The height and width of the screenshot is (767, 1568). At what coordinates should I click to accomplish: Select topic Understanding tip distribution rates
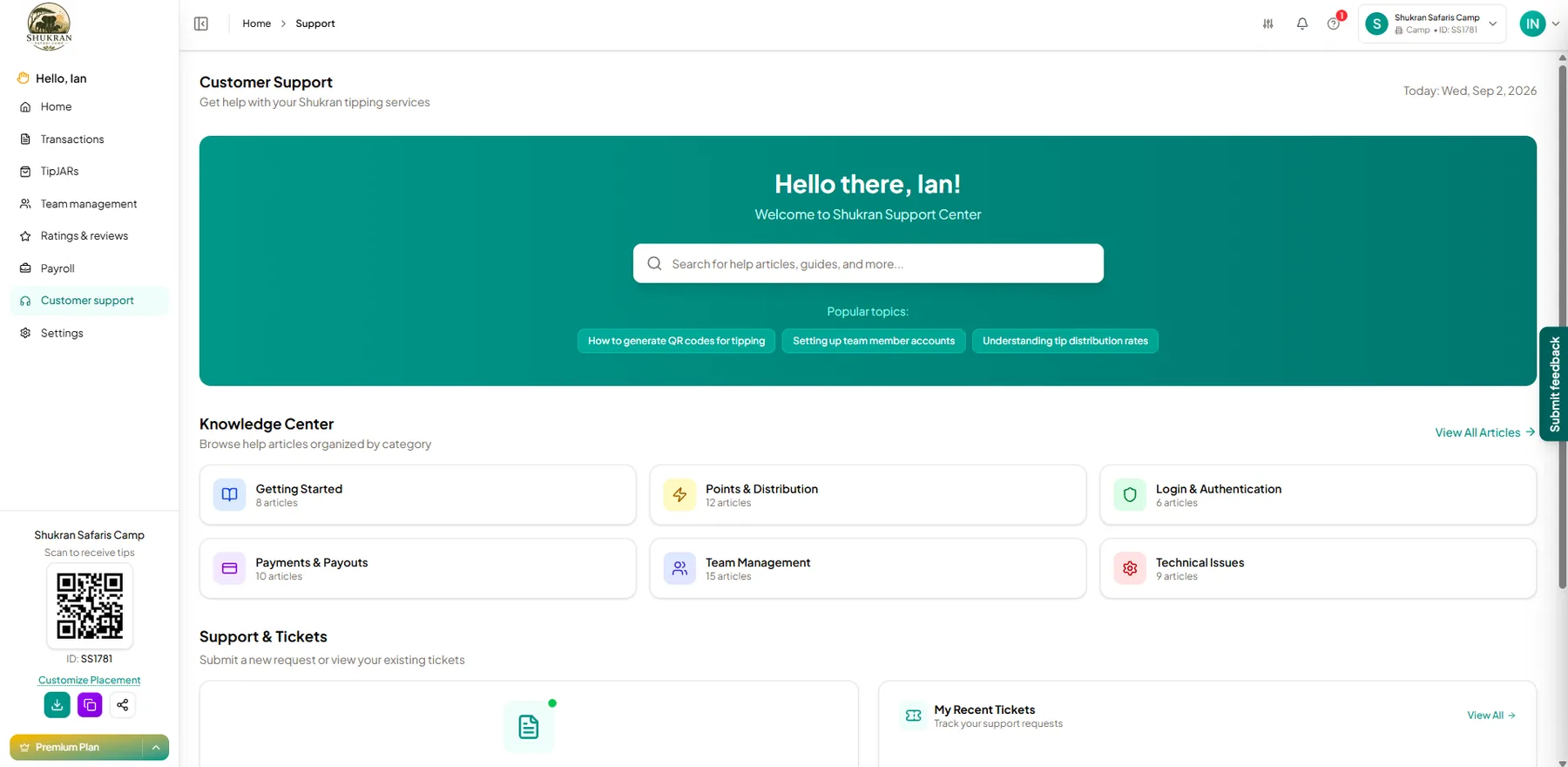point(1065,341)
